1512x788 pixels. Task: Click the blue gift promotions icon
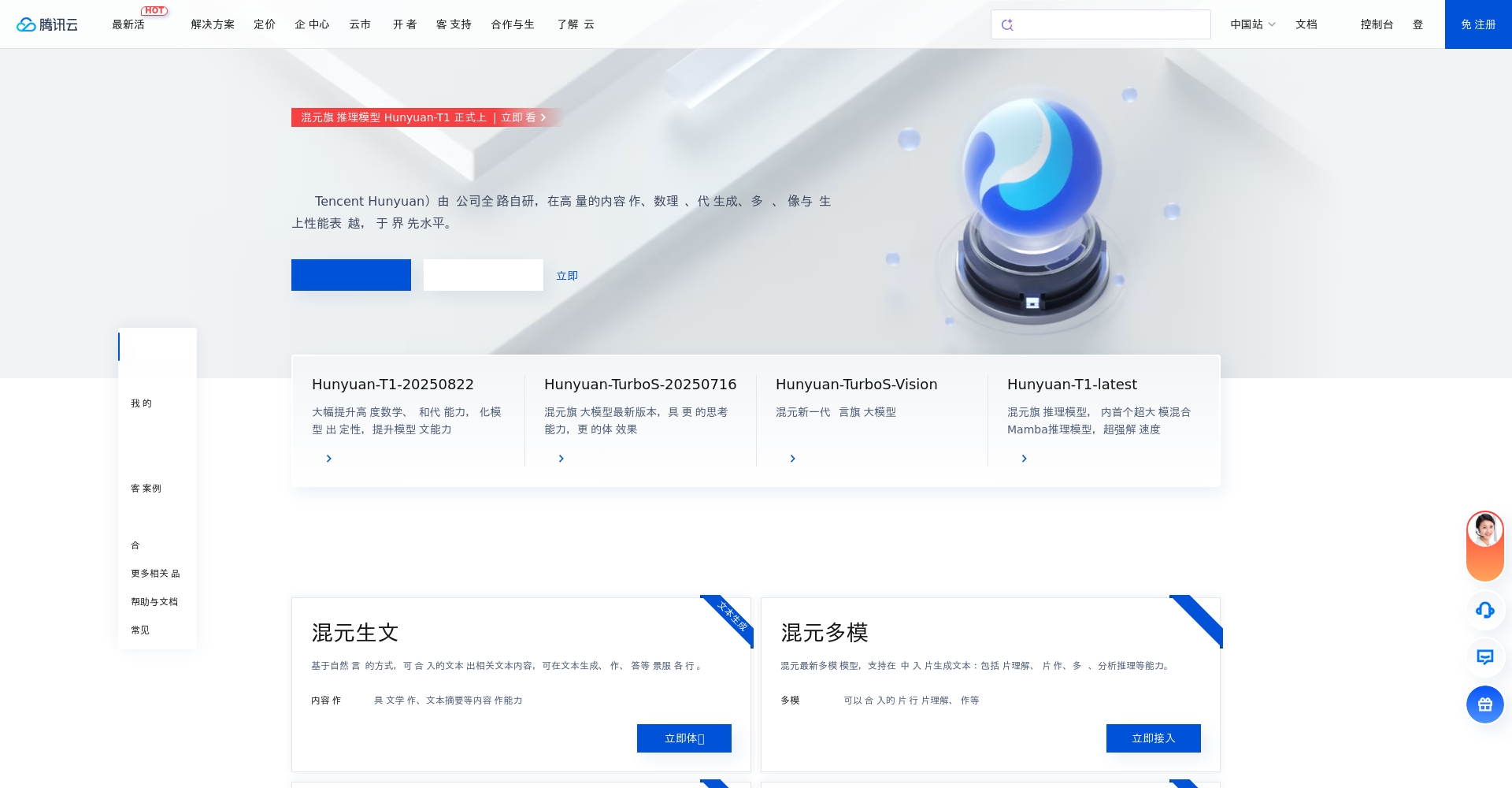pyautogui.click(x=1485, y=704)
